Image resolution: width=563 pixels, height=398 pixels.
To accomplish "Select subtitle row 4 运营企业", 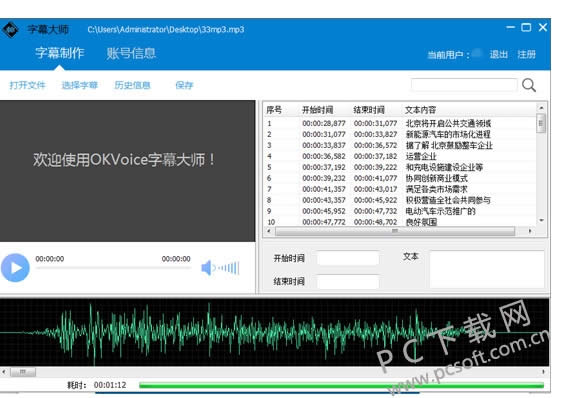I will 400,156.
